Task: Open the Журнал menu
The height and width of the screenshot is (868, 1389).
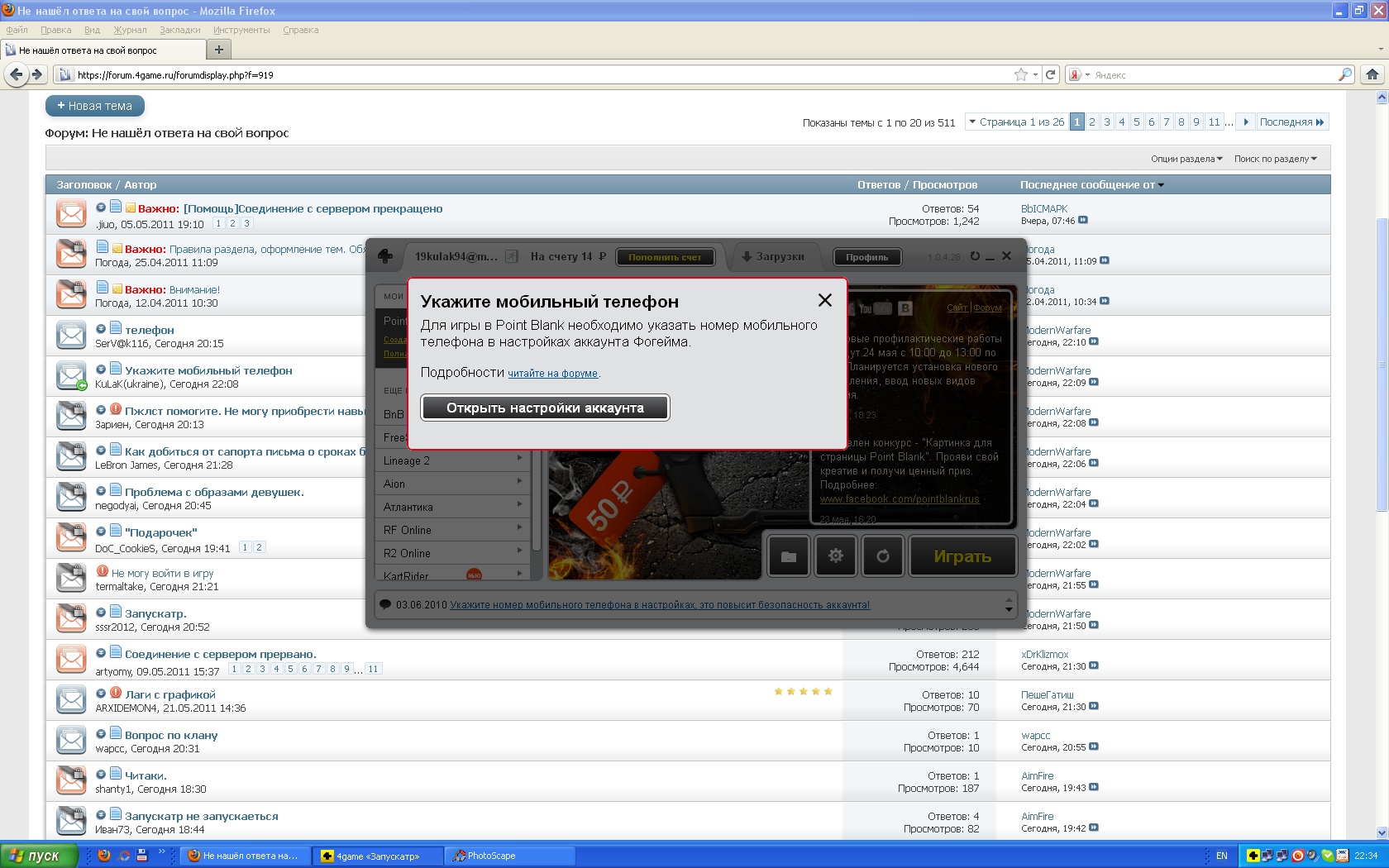Action: coord(130,30)
